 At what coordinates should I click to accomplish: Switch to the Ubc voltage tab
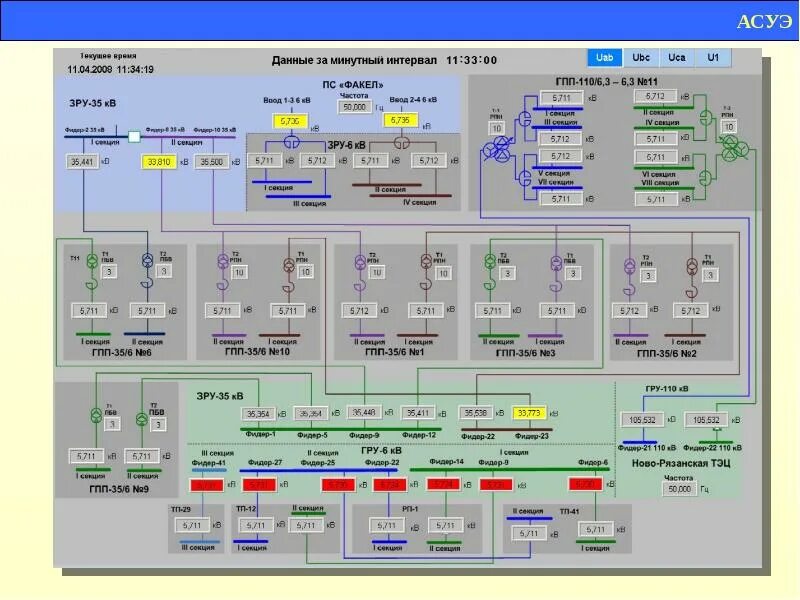641,58
